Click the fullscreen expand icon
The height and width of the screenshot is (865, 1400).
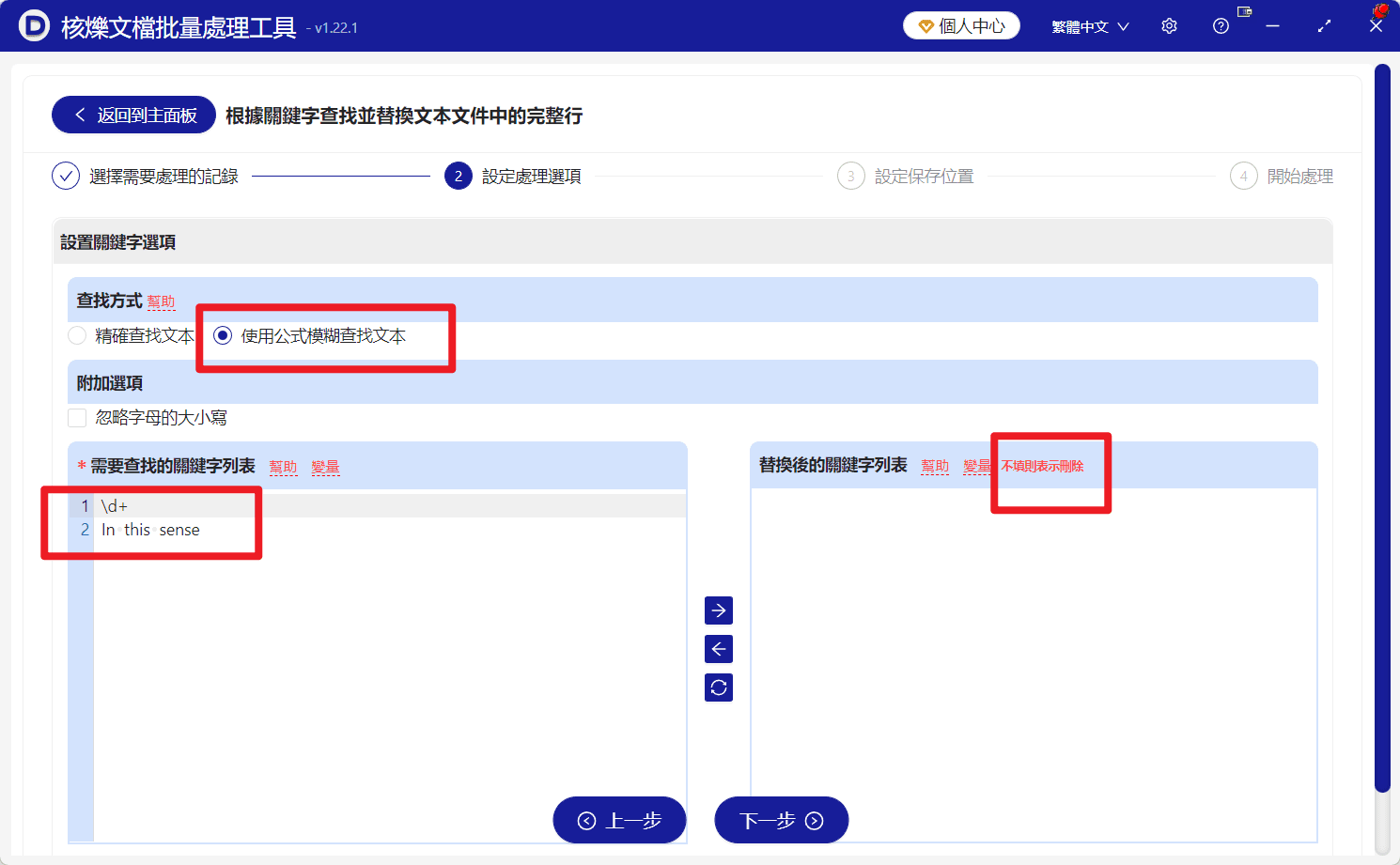1324,25
